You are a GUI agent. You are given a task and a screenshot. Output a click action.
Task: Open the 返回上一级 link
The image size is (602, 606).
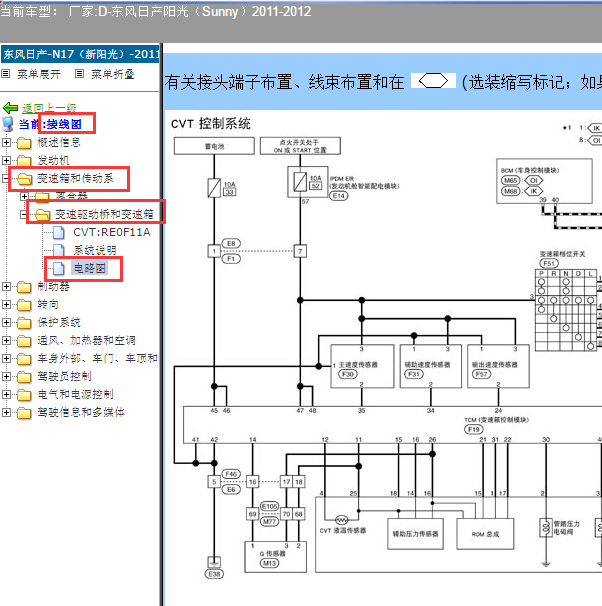[x=49, y=108]
